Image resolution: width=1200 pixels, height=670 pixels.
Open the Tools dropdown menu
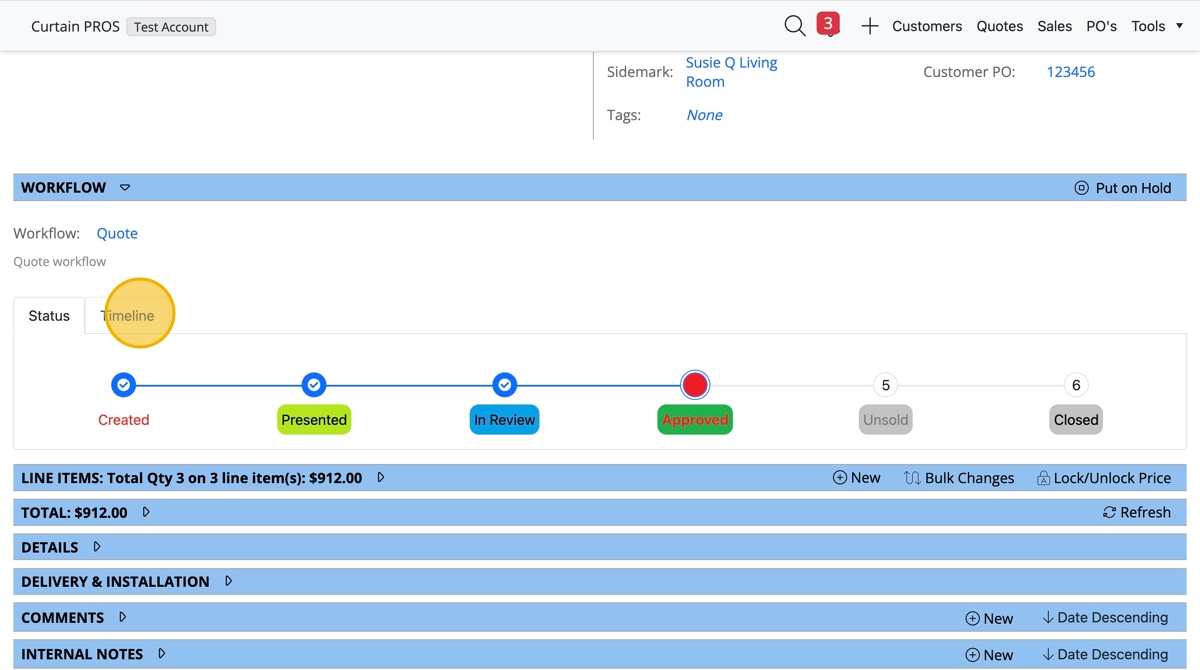[1157, 26]
